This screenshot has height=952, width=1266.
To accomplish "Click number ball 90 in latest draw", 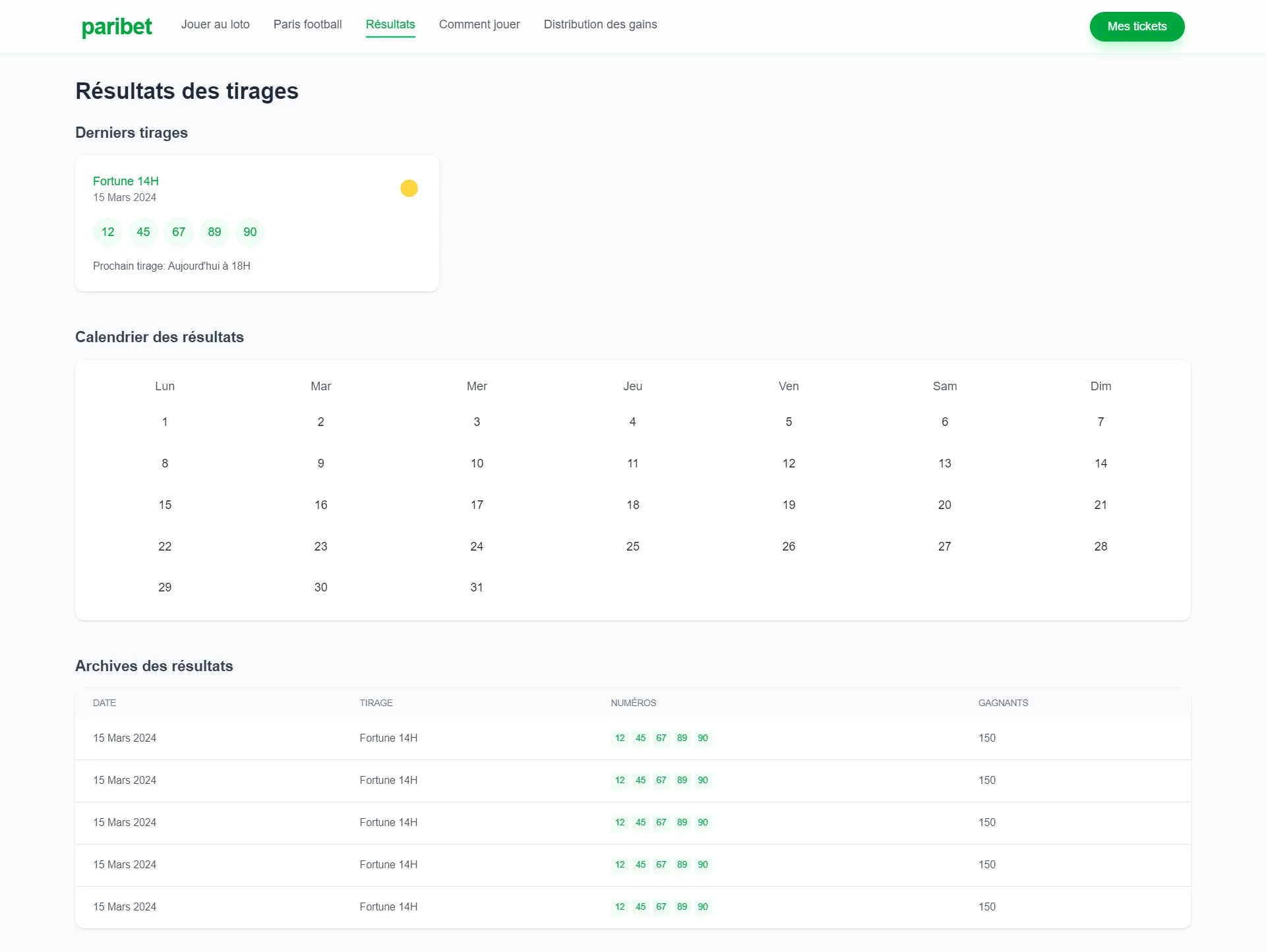I will [250, 232].
